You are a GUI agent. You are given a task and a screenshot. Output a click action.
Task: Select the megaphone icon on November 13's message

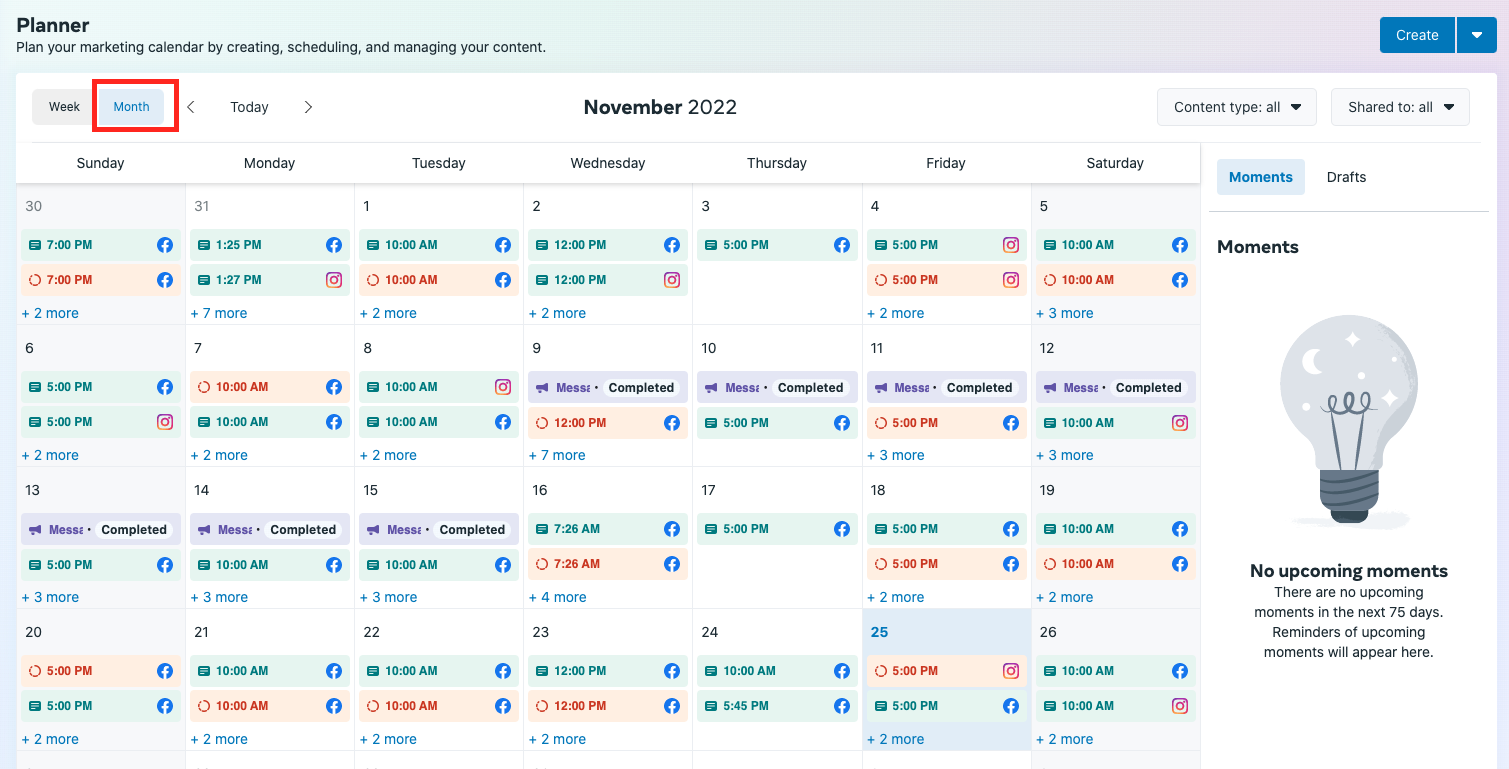tap(35, 530)
